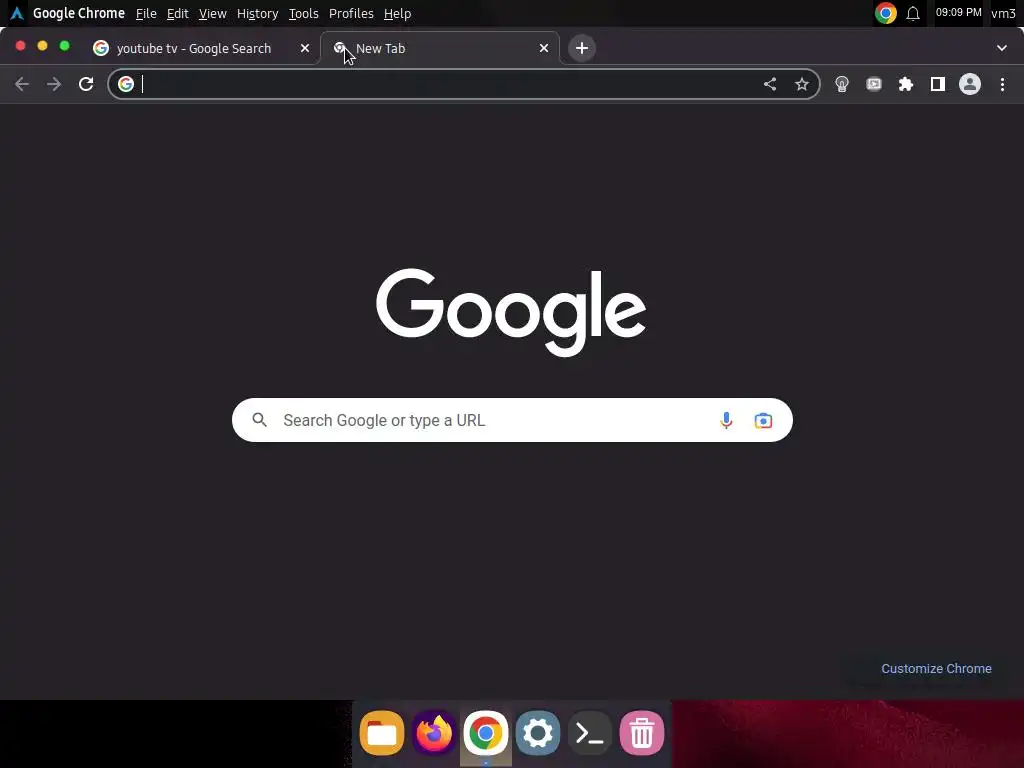The width and height of the screenshot is (1024, 768).
Task: Close the youtube tv search tab
Action: 305,48
